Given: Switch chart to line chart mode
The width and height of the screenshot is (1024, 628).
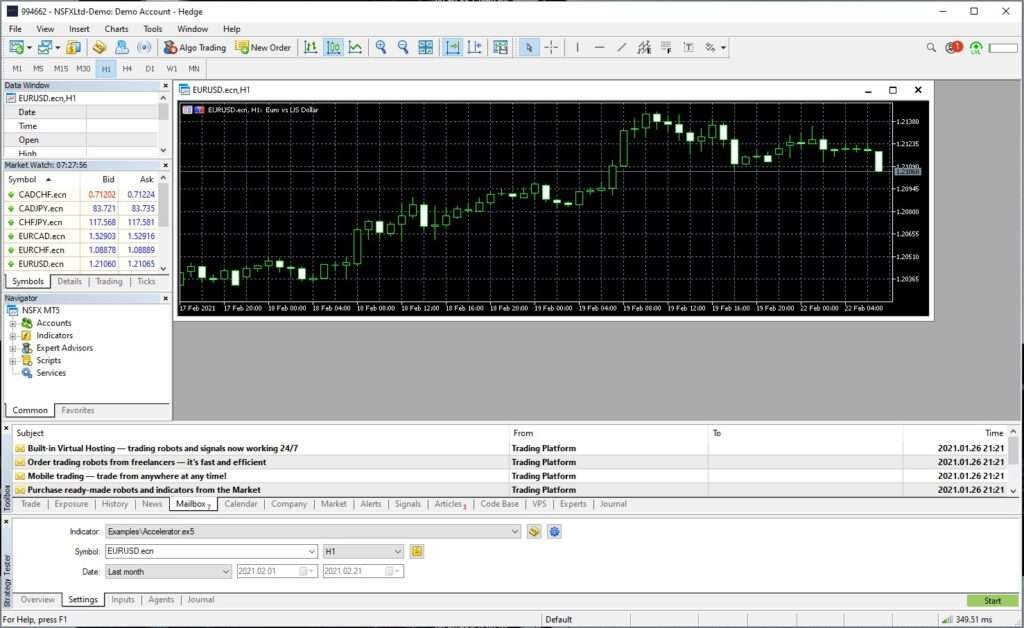Looking at the screenshot, I should click(x=355, y=48).
